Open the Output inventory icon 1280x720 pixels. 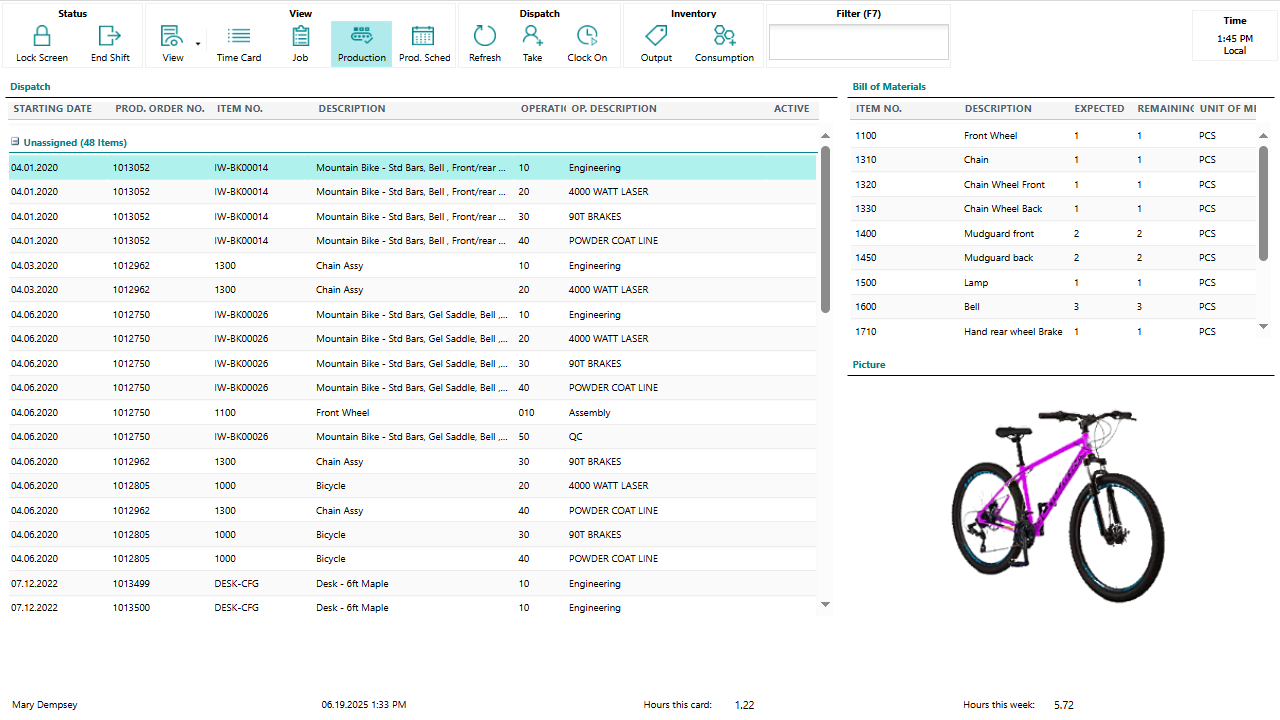click(656, 37)
